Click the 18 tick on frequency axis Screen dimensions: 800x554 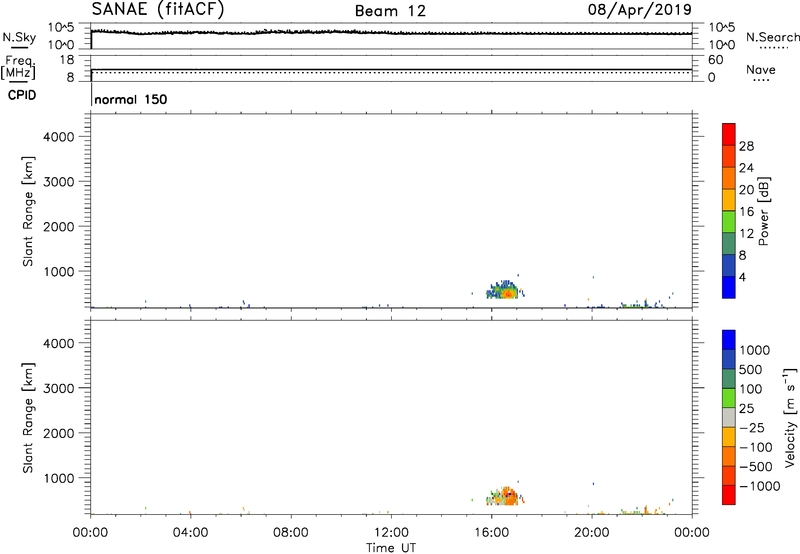point(67,60)
